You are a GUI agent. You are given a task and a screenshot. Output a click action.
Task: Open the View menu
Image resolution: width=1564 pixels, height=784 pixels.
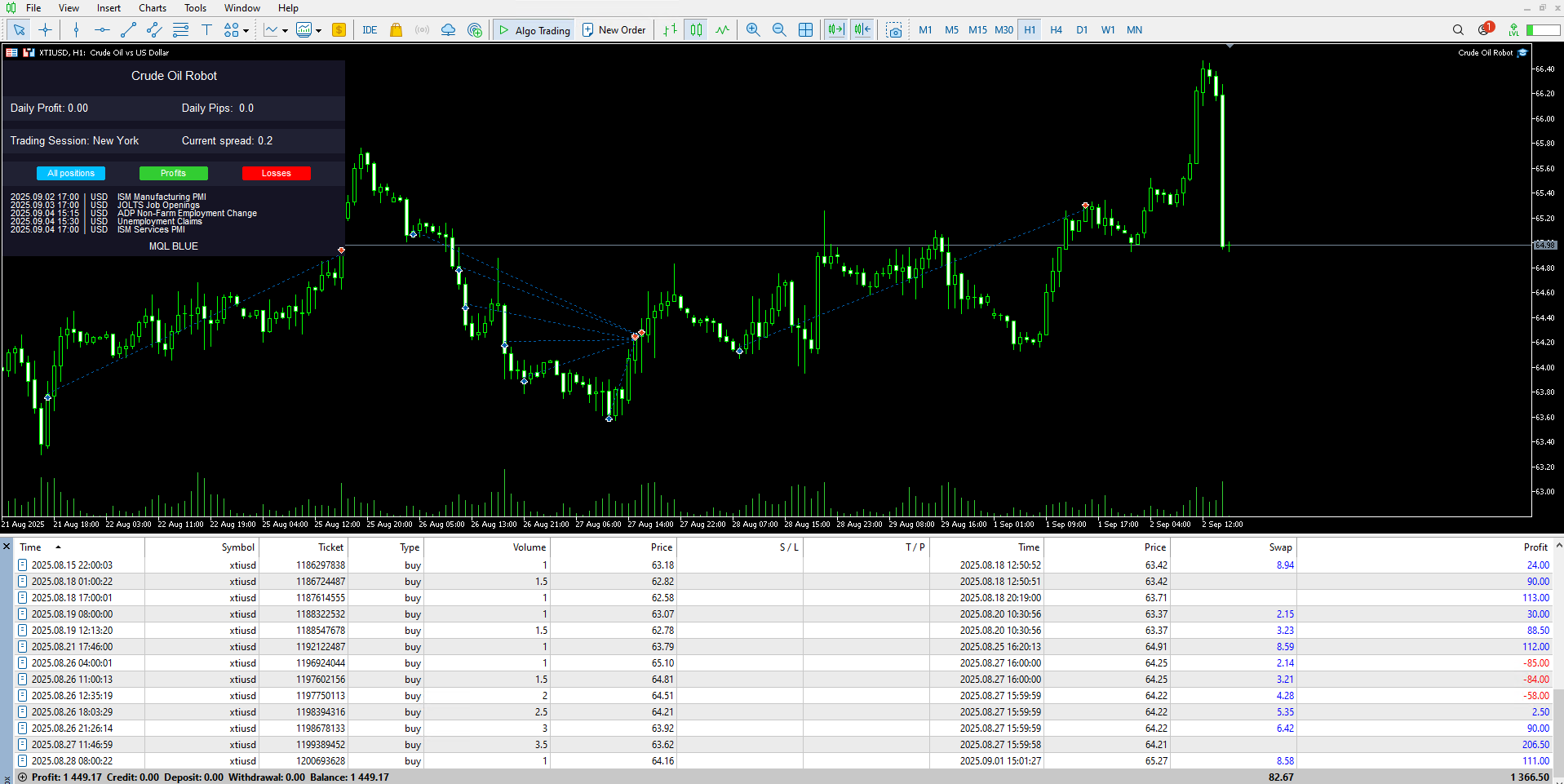69,8
